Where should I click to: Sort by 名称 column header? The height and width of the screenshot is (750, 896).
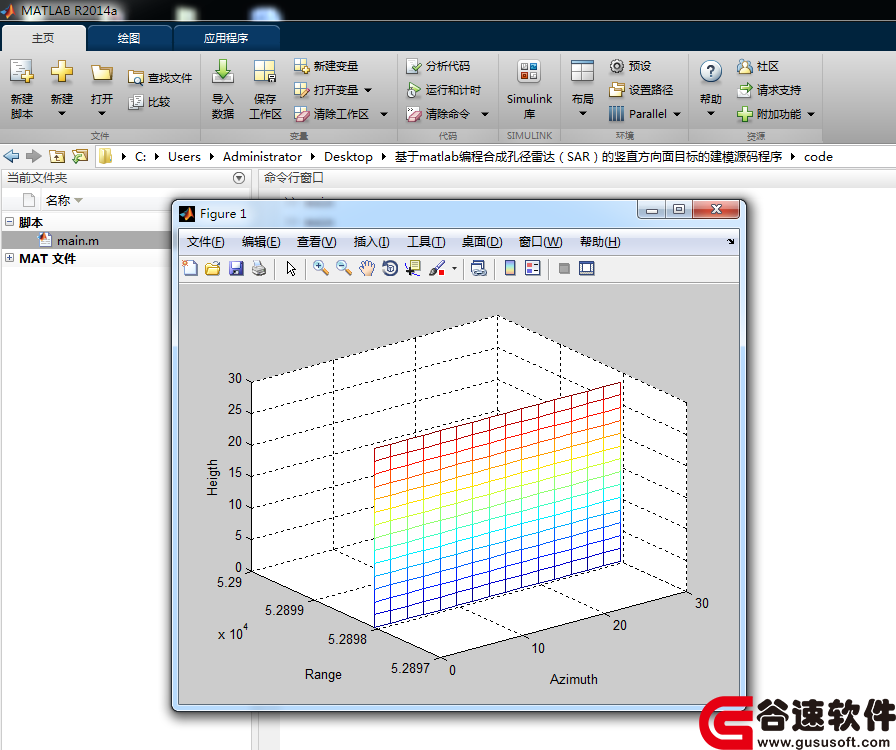pos(58,200)
